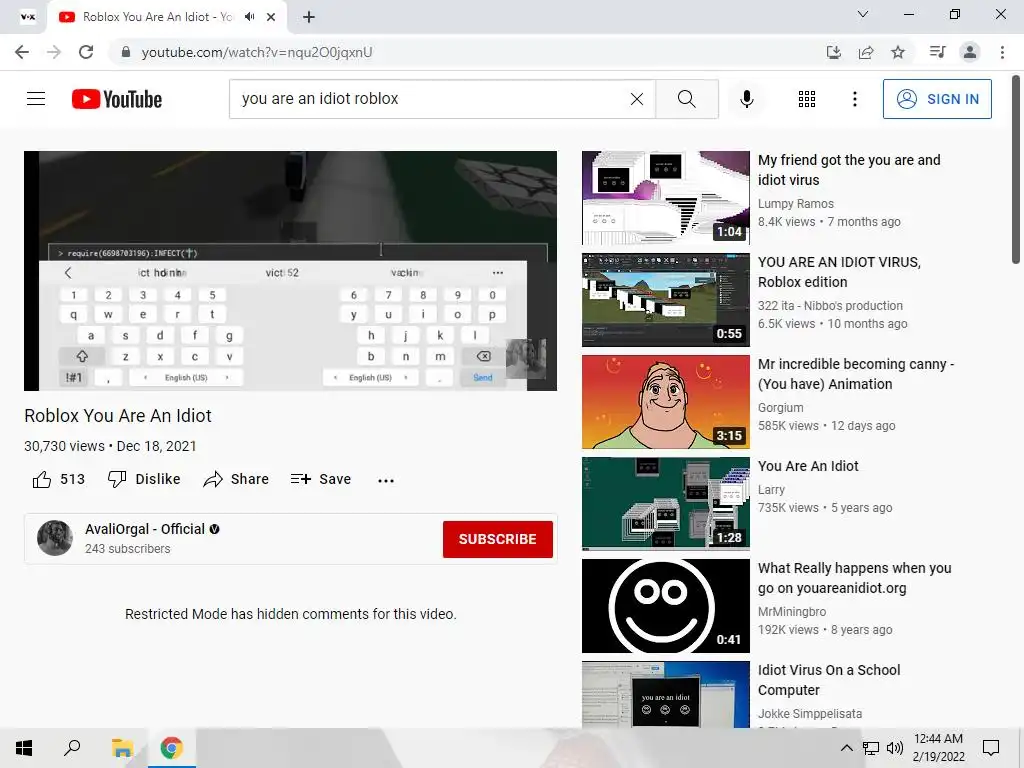Open the Windows Start menu
This screenshot has width=1024, height=768.
(24, 748)
